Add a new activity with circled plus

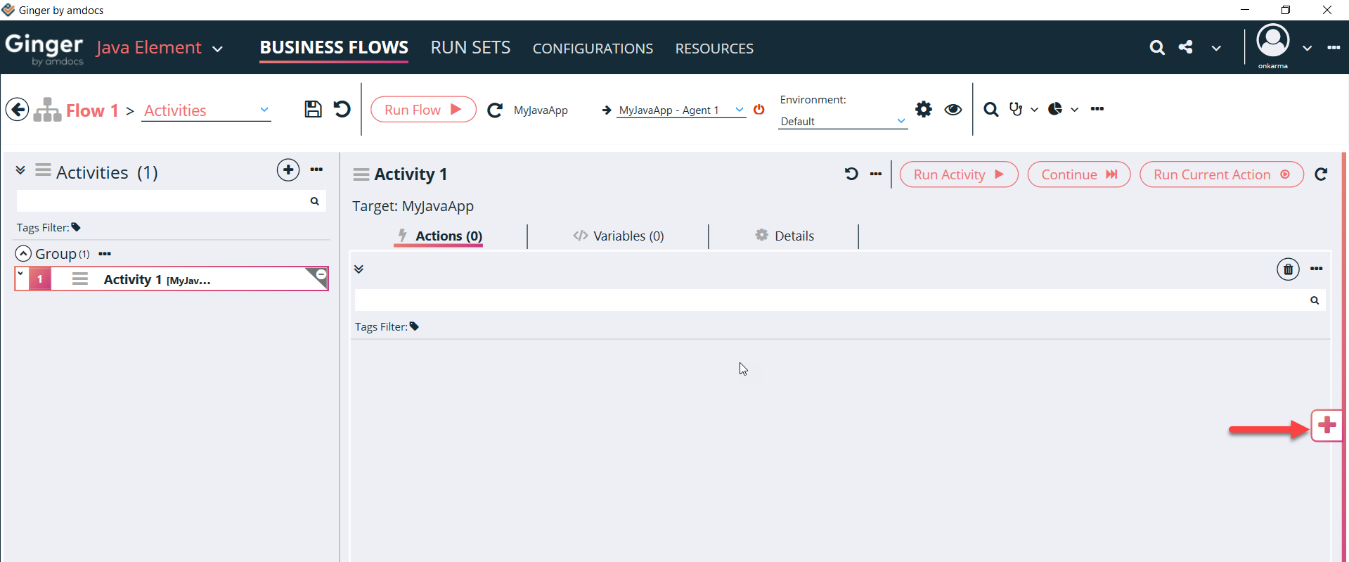[288, 170]
